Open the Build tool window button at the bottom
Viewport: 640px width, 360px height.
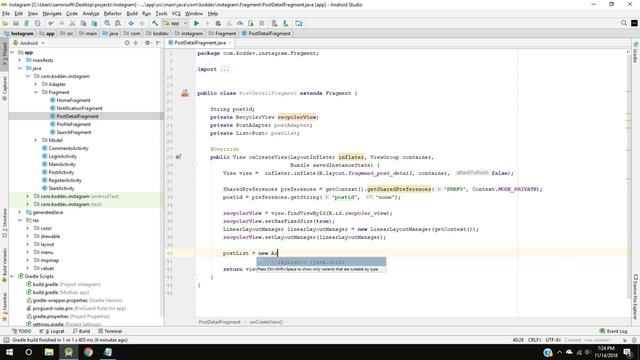(x=81, y=331)
